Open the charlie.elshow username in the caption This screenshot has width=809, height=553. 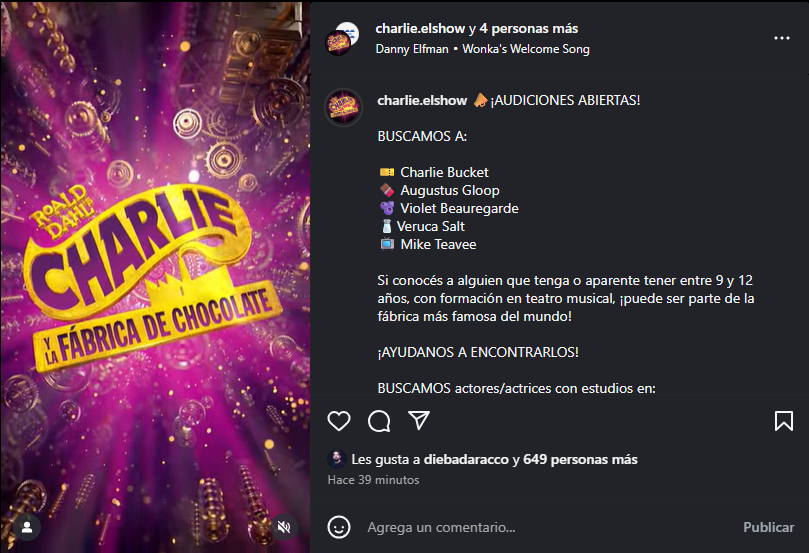(422, 100)
